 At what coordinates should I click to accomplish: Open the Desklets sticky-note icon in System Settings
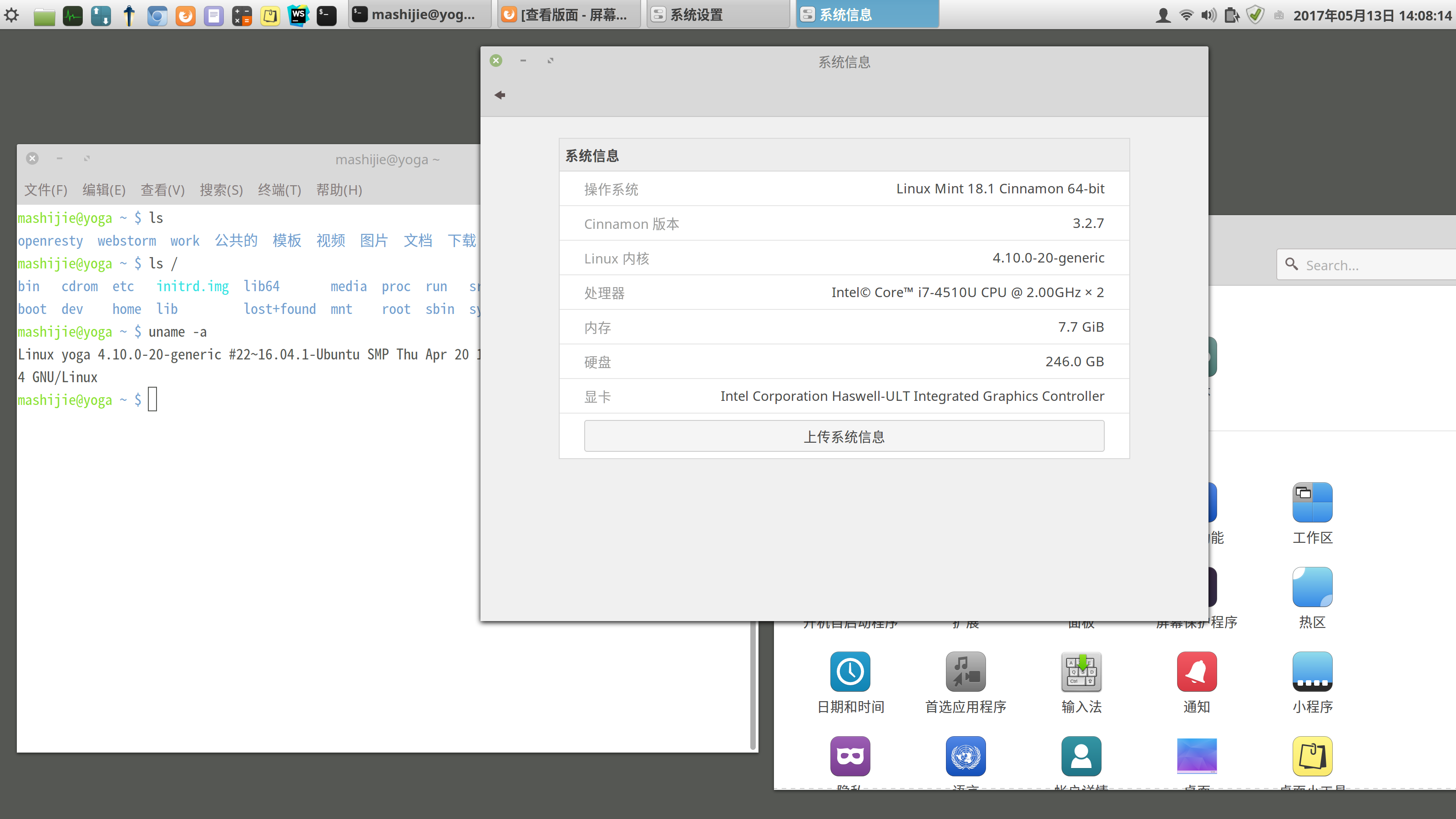coord(1312,756)
